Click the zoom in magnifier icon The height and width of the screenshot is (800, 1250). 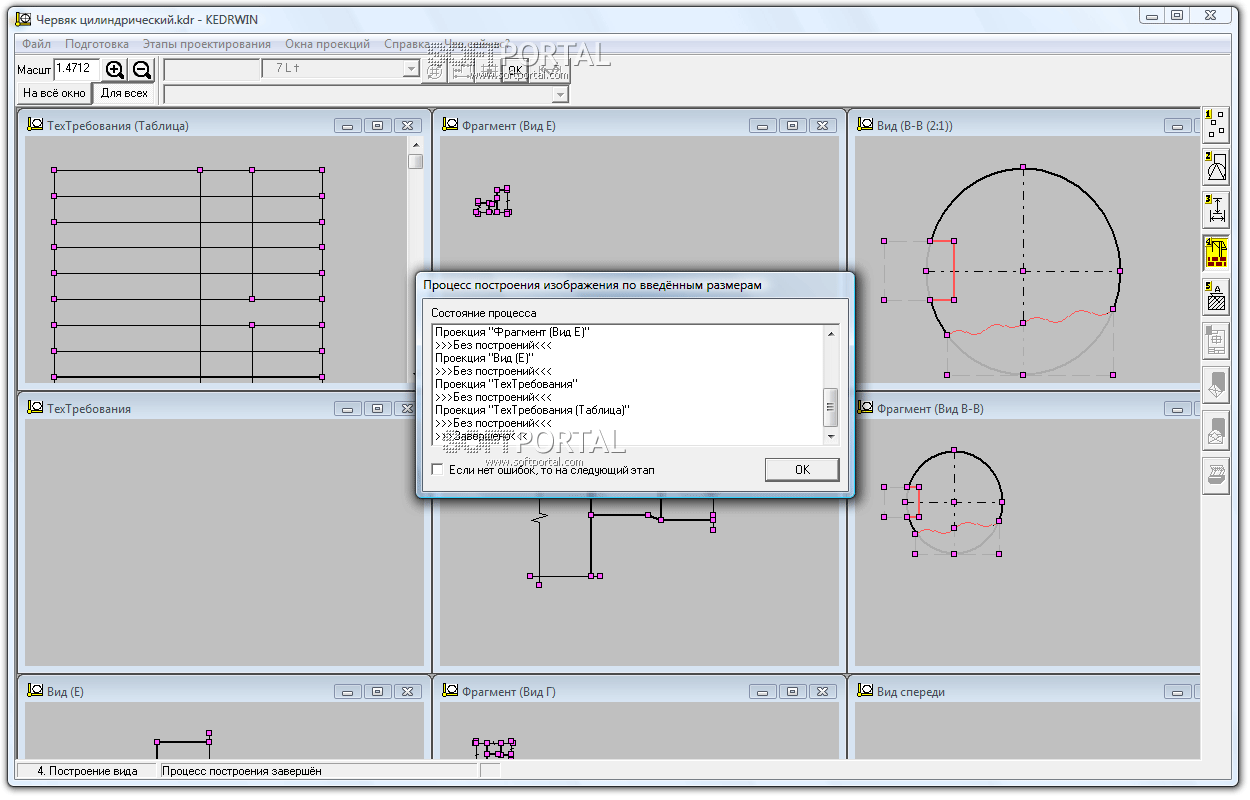(x=115, y=69)
